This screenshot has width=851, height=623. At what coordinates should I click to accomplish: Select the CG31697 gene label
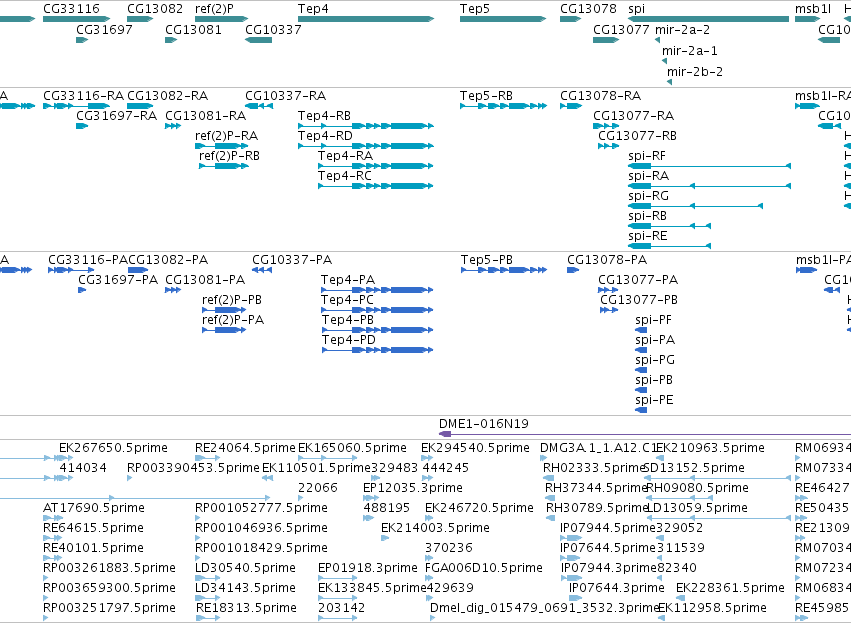[x=104, y=29]
